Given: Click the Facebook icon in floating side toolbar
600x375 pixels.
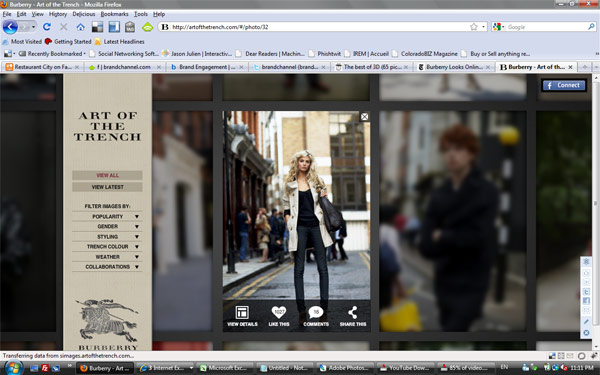Looking at the screenshot, I should coord(586,301).
